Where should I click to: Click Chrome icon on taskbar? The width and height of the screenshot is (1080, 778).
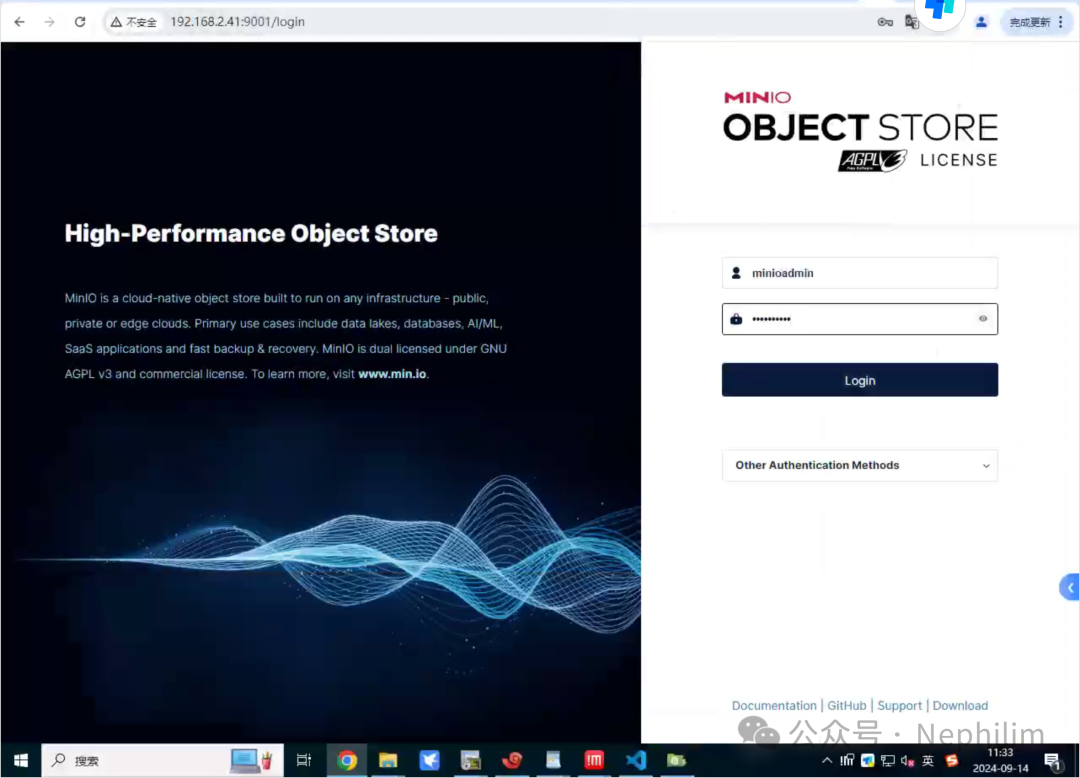tap(347, 761)
